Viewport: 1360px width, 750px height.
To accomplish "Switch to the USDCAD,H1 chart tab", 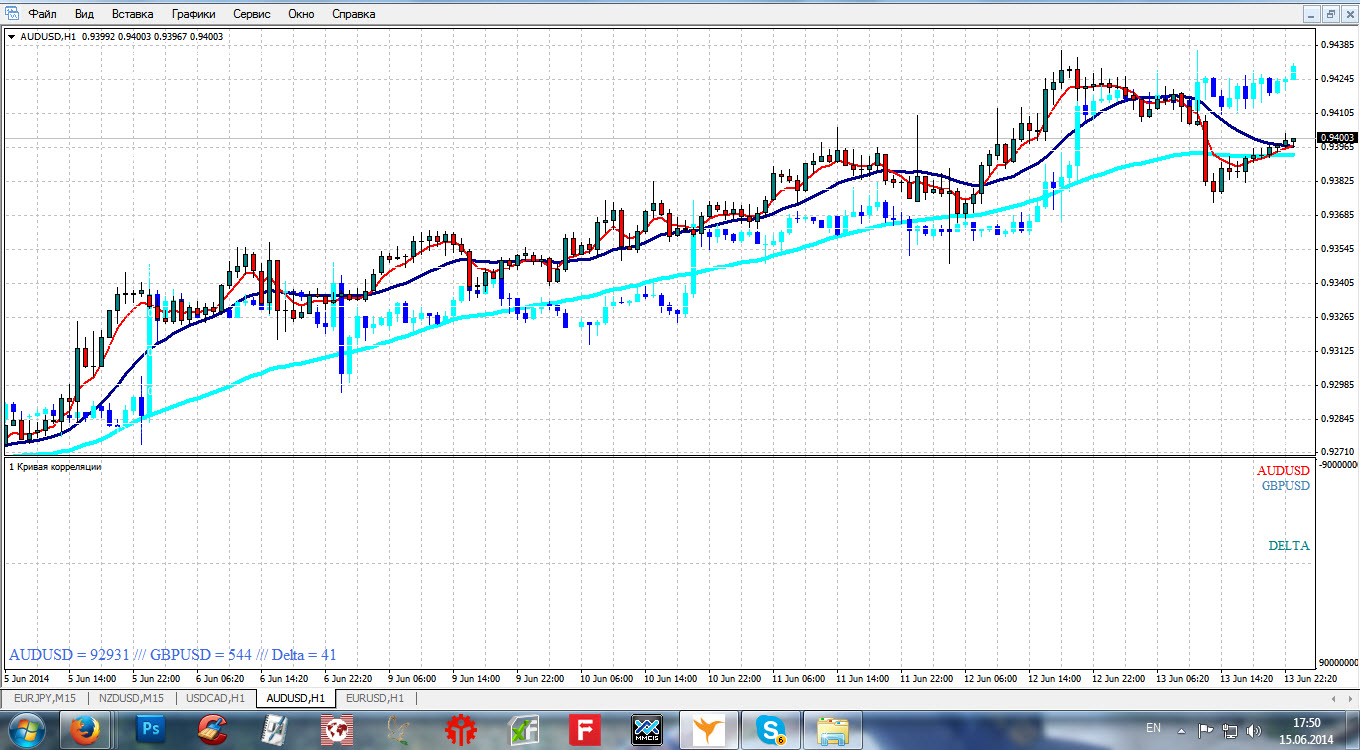I will [214, 698].
